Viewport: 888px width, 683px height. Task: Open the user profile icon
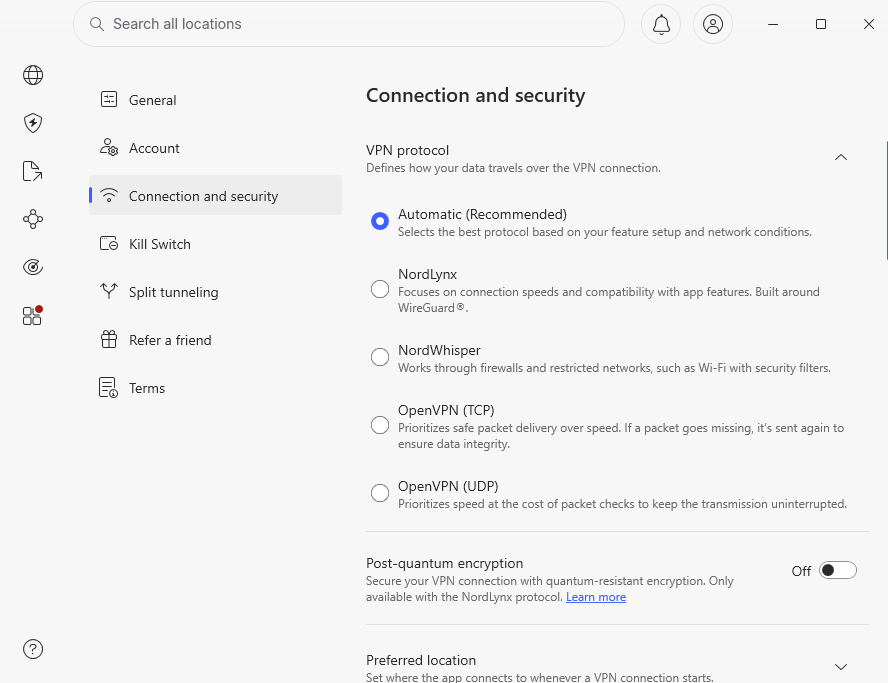pos(713,24)
